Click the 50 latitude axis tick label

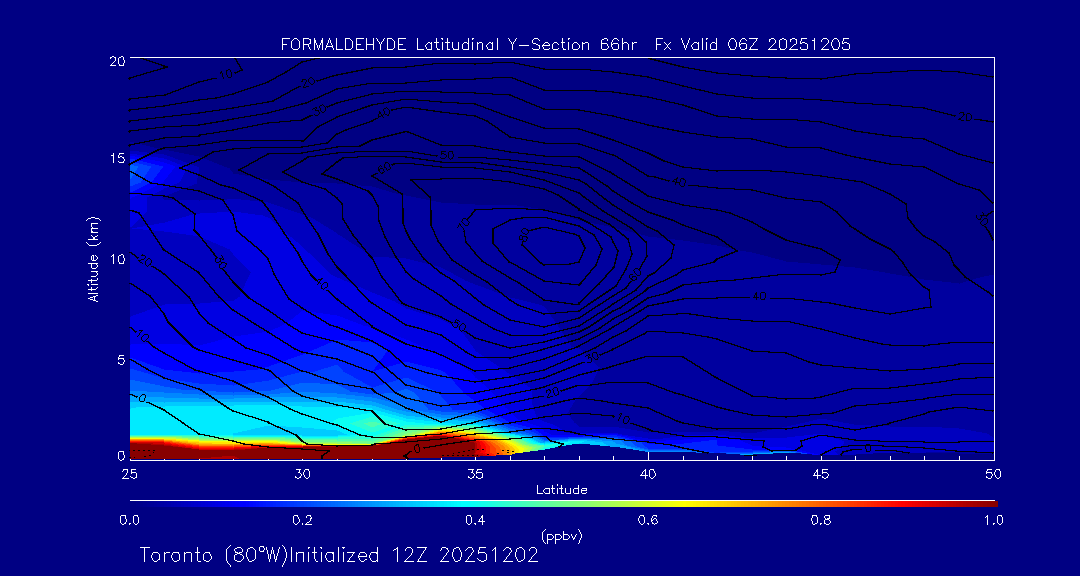coord(993,472)
